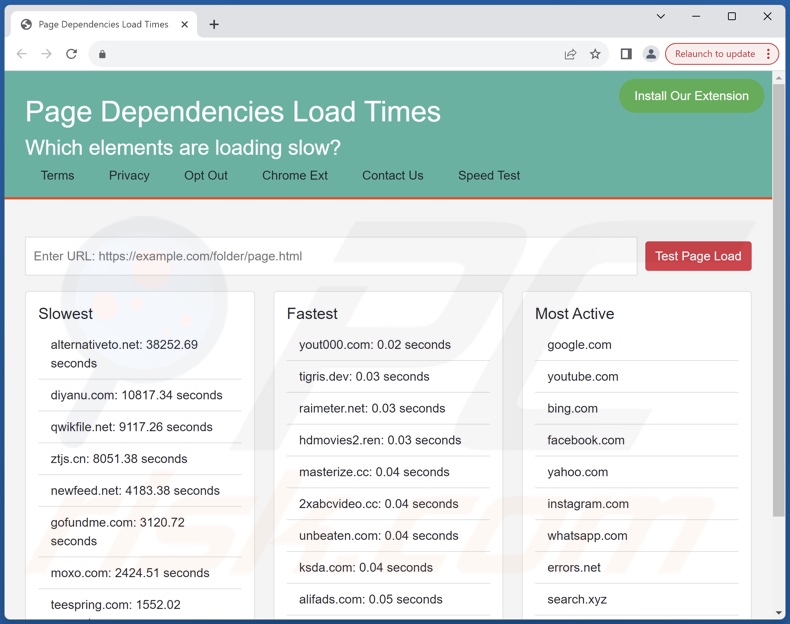Click whatsapp.com in Most Active
Image resolution: width=790 pixels, height=624 pixels.
tap(587, 535)
